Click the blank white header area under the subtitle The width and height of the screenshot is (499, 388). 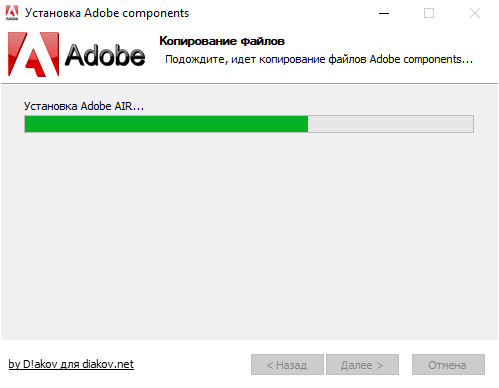tap(317, 74)
